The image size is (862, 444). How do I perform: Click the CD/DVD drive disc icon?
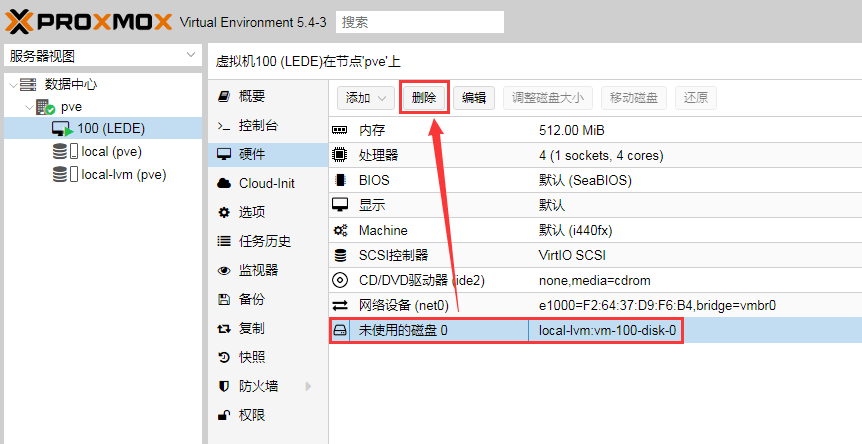[340, 280]
